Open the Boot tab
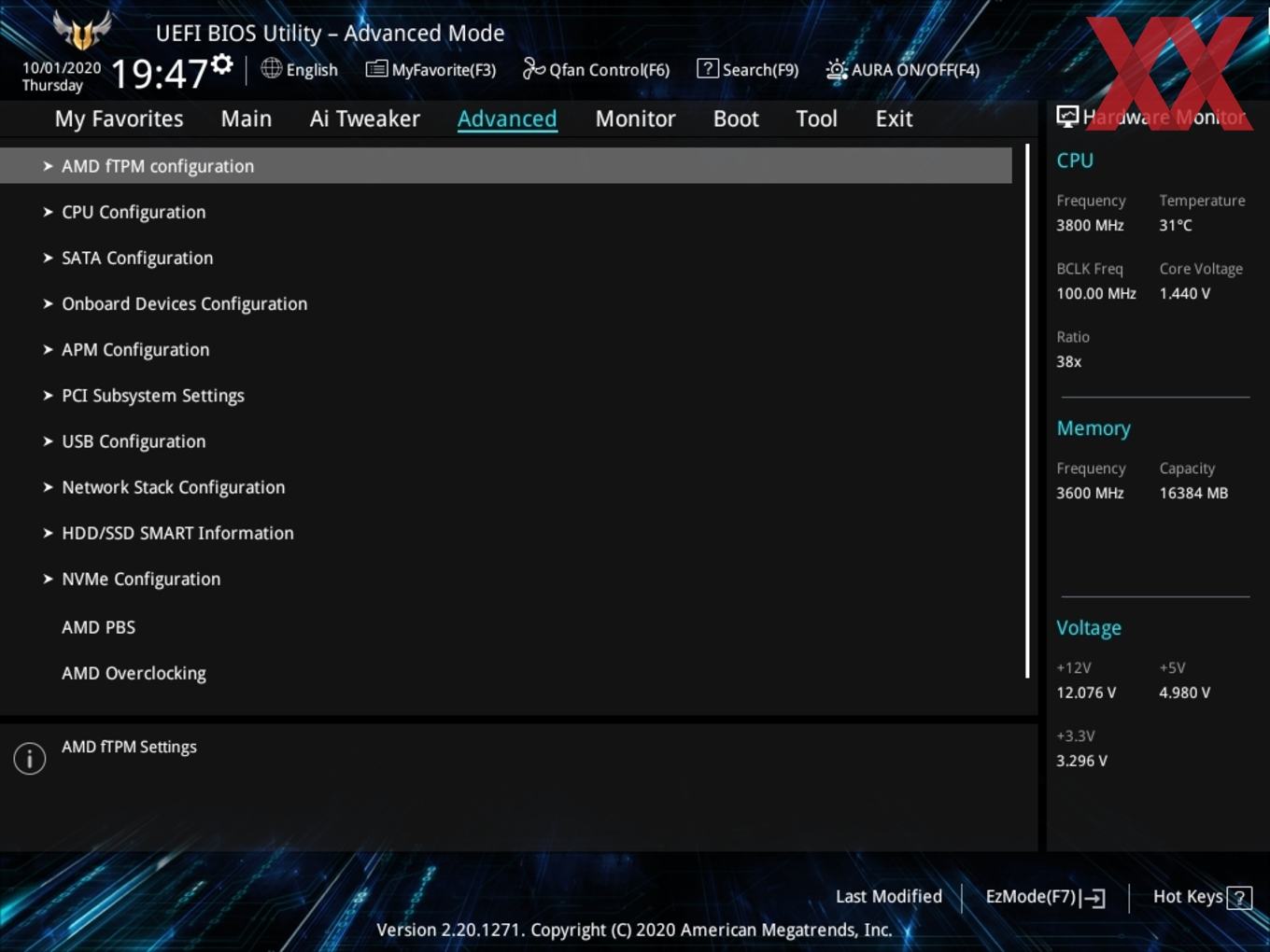Screen dimensions: 1270x952 point(736,119)
